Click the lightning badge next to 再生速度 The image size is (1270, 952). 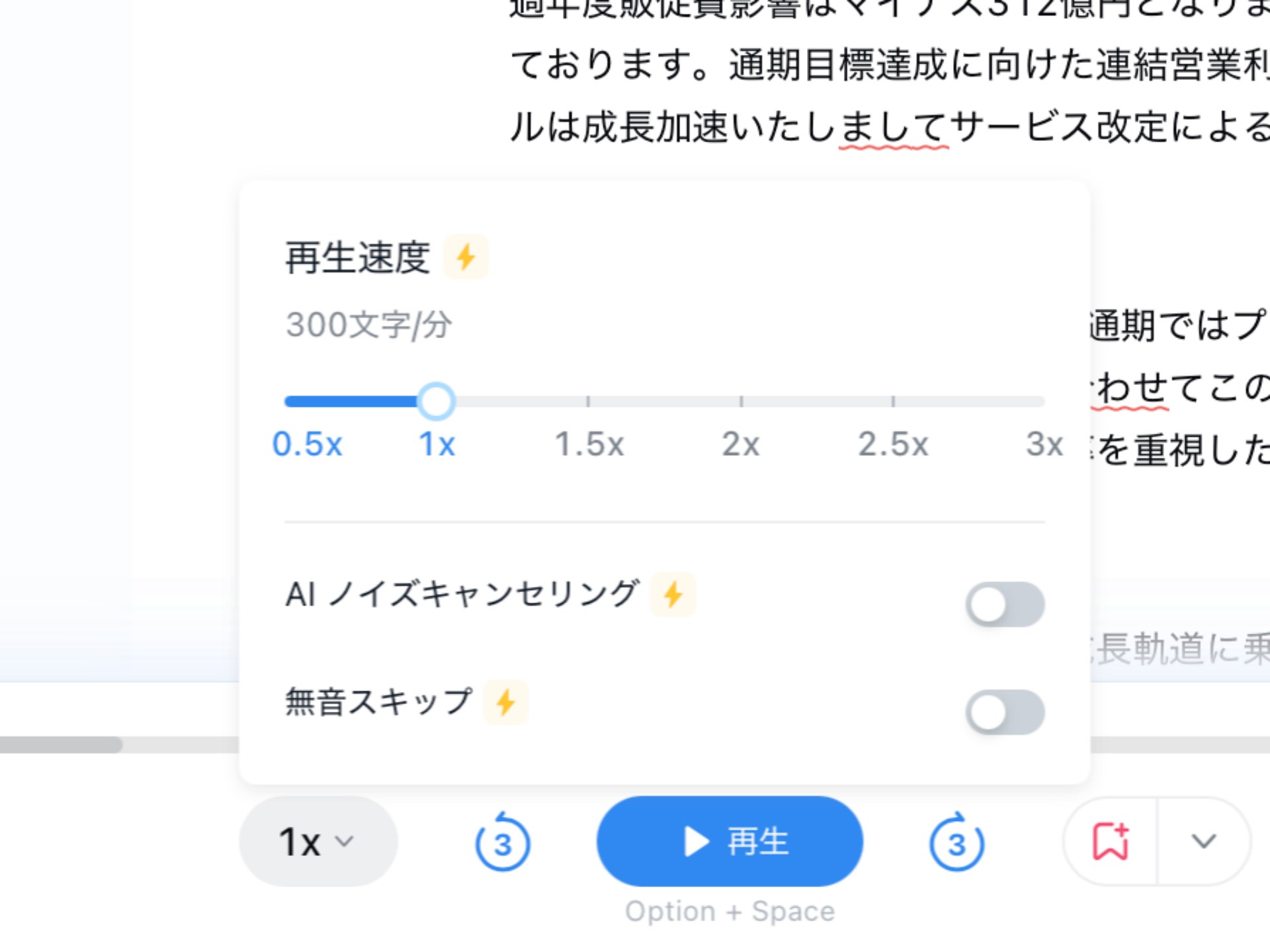coord(466,257)
